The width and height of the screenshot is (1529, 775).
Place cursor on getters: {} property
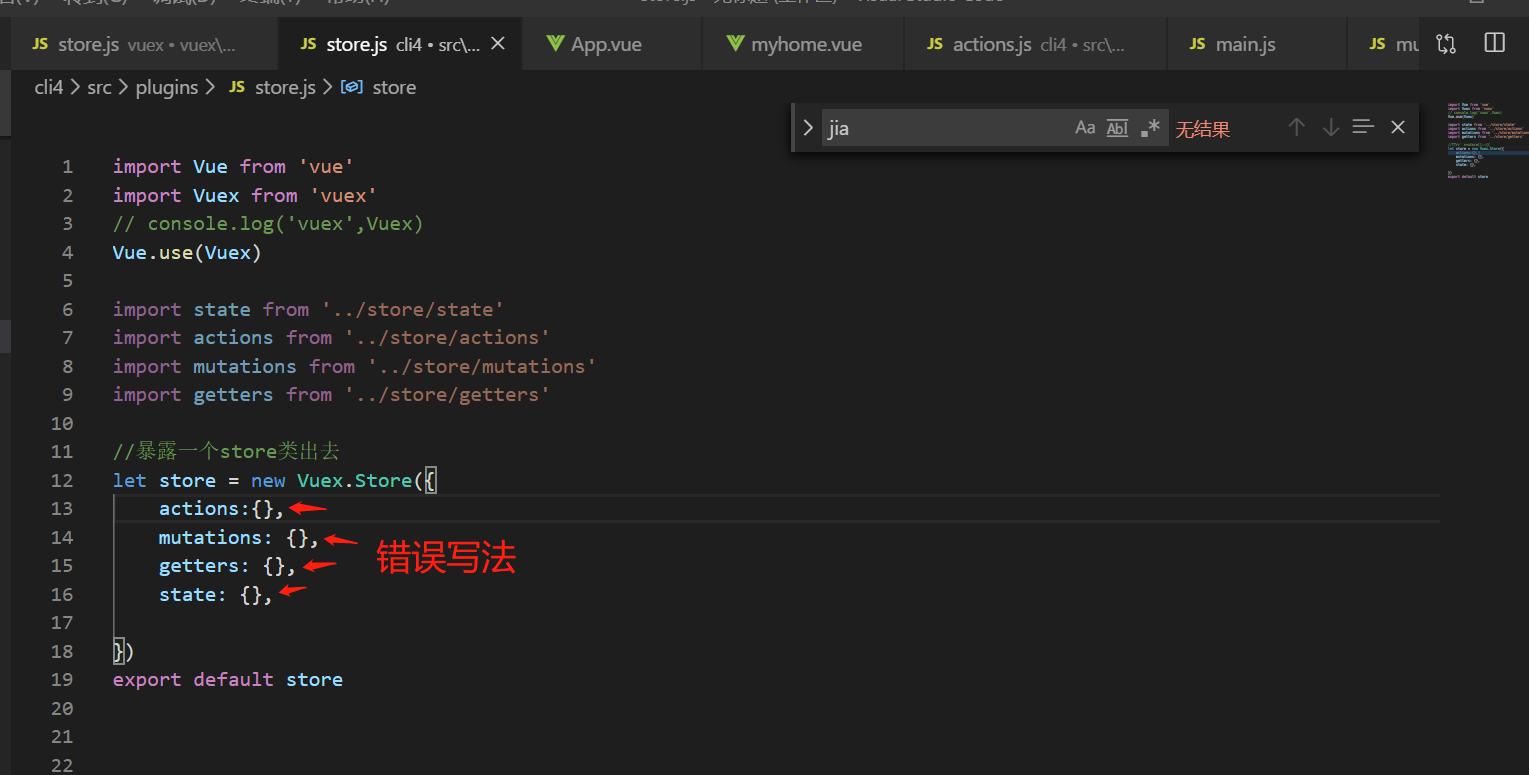tap(227, 565)
